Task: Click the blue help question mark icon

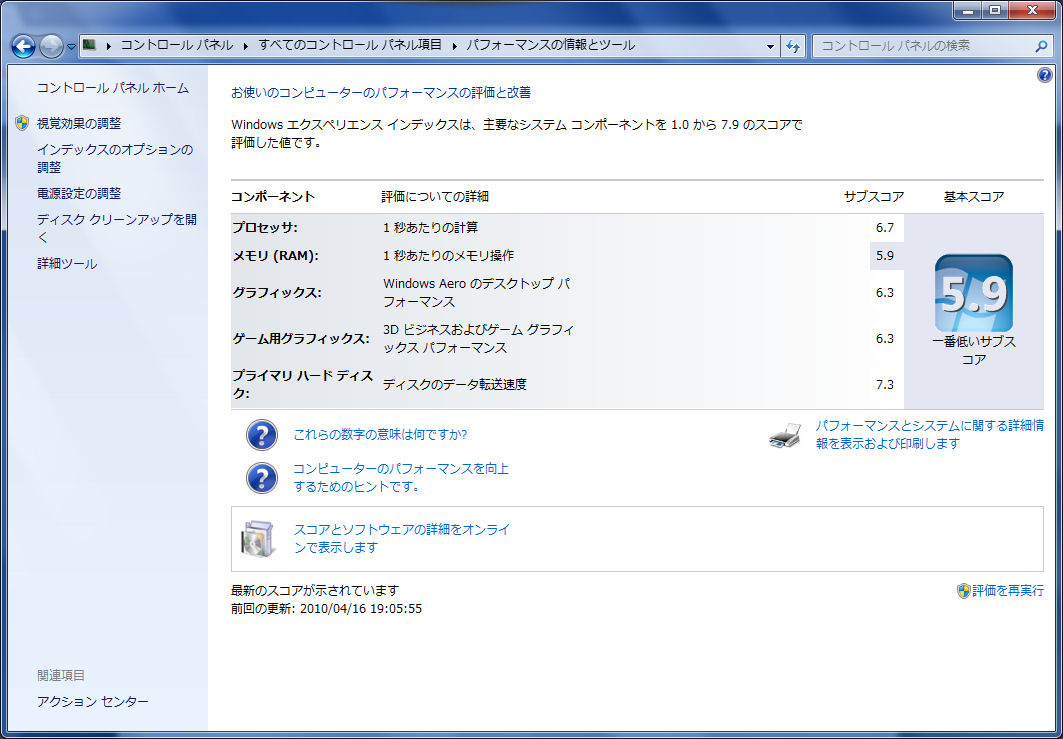Action: pos(1045,75)
